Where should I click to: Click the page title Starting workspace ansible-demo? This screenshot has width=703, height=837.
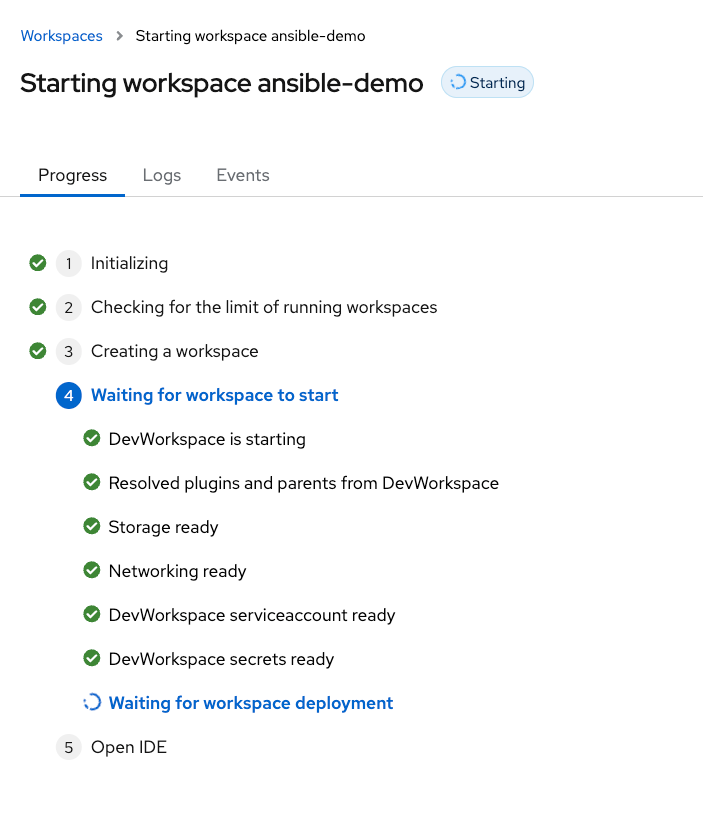[222, 83]
